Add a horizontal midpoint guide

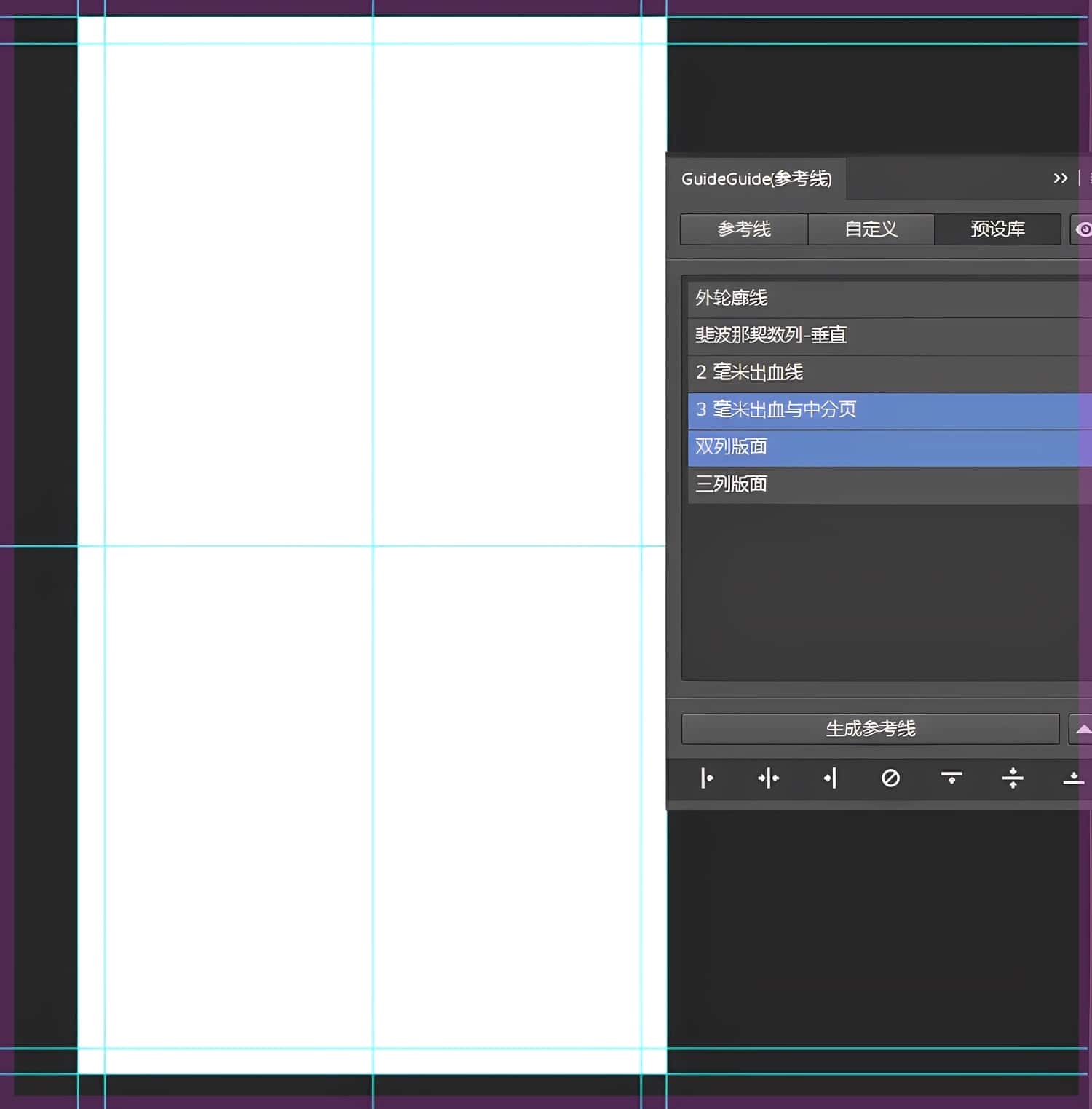1013,778
